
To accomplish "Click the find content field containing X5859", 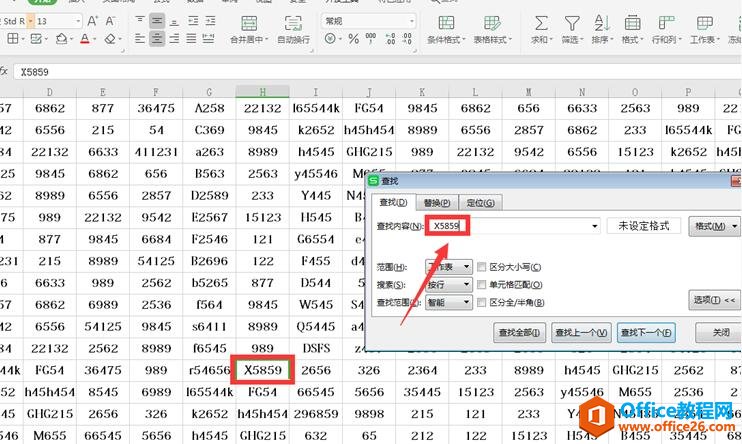I will pyautogui.click(x=515, y=226).
